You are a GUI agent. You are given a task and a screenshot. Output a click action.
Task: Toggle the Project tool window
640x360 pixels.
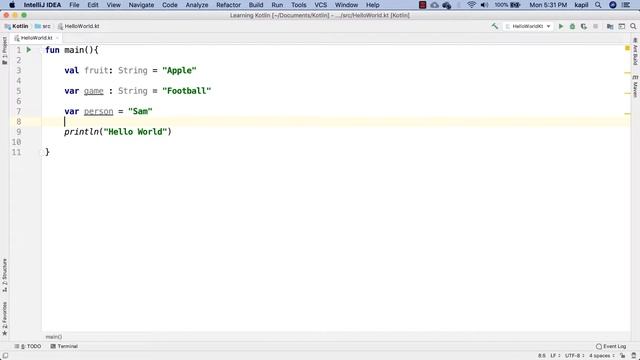tap(4, 51)
